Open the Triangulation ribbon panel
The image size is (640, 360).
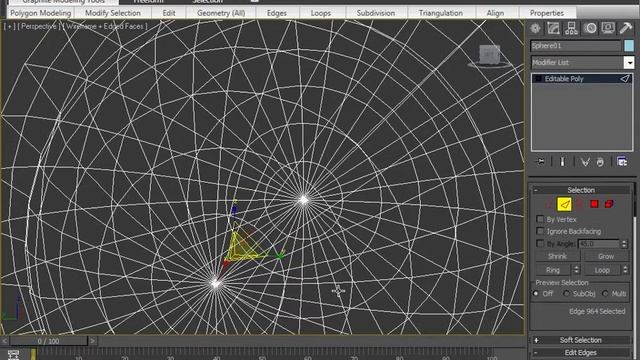440,13
